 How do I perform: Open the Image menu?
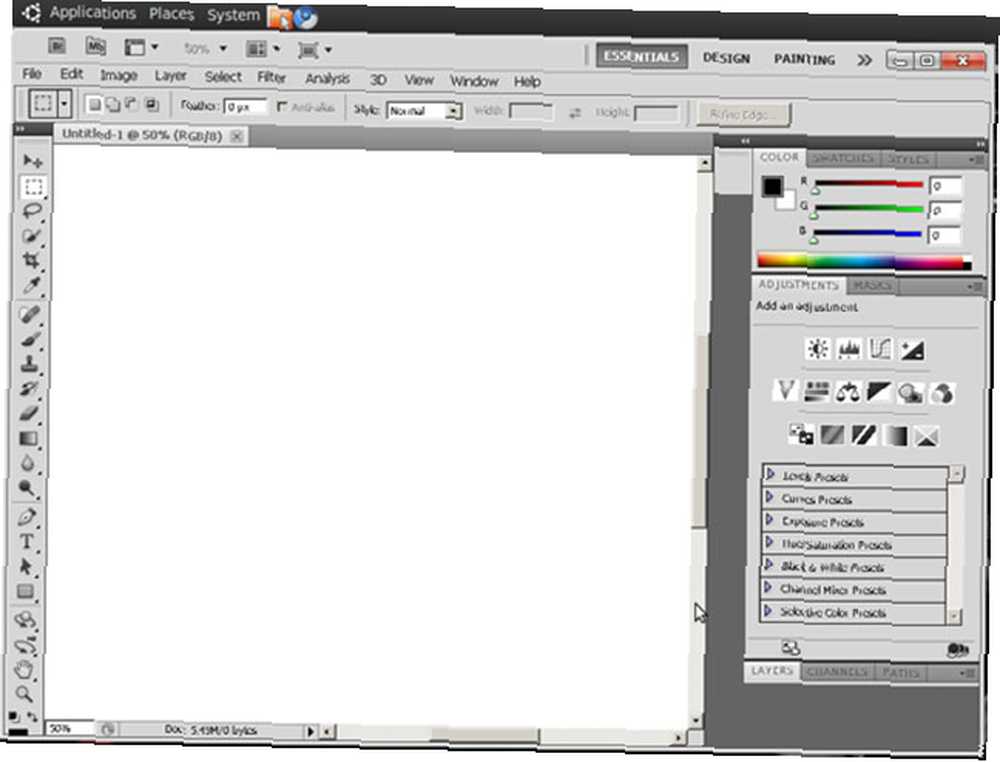tap(119, 75)
